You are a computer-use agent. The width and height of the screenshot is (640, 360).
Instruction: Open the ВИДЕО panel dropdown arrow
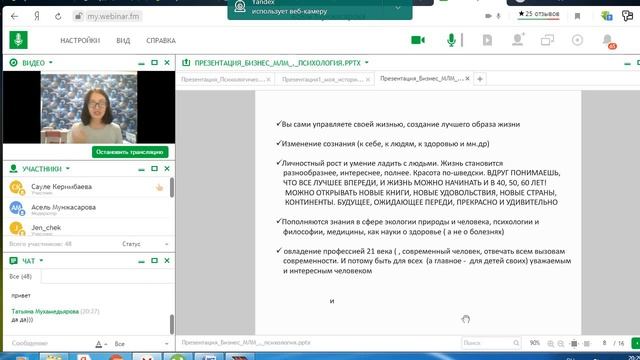[51, 62]
